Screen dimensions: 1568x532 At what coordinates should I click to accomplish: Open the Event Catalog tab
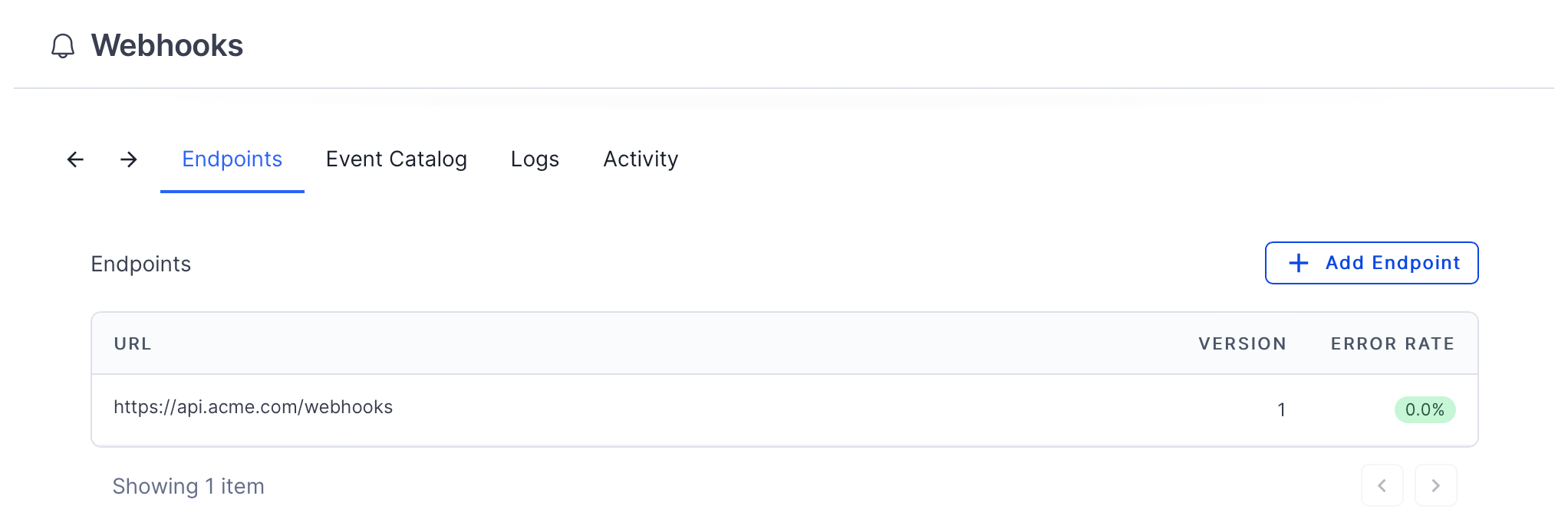tap(397, 159)
